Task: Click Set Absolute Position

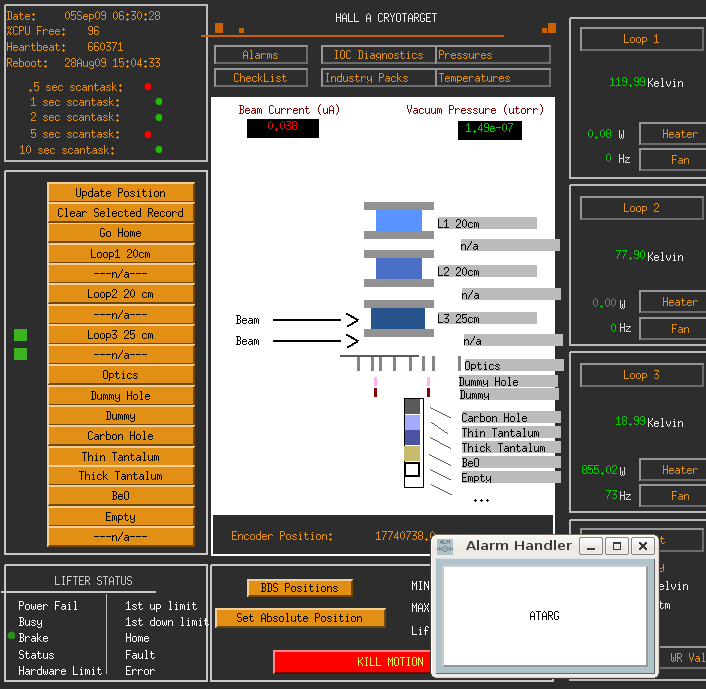Action: tap(300, 618)
